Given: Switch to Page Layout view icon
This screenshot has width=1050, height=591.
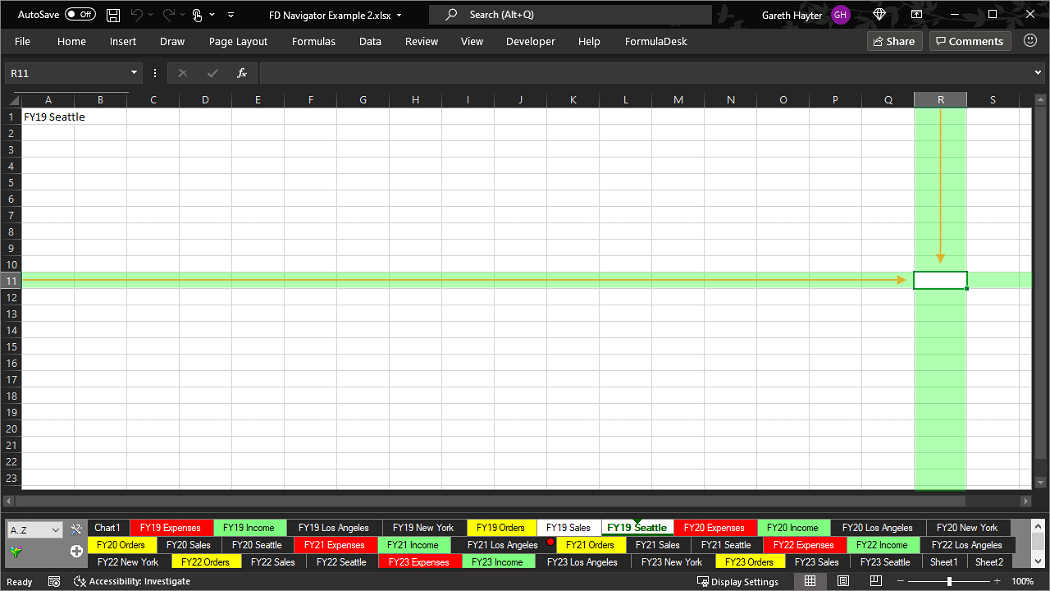Looking at the screenshot, I should 842,580.
